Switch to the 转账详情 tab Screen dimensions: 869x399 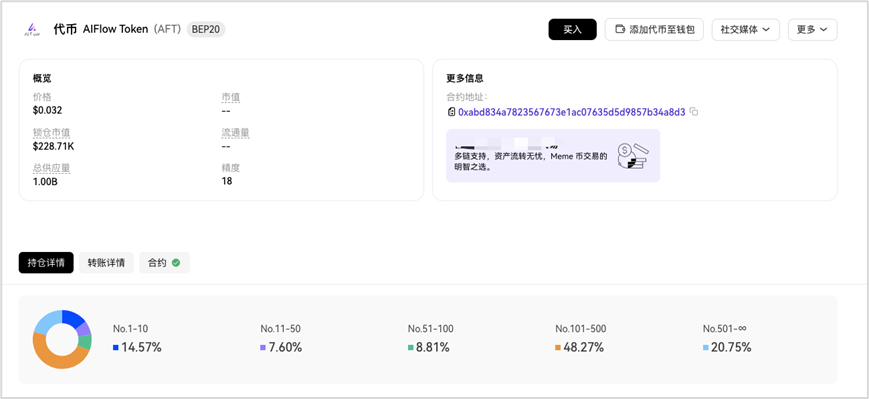click(x=106, y=263)
